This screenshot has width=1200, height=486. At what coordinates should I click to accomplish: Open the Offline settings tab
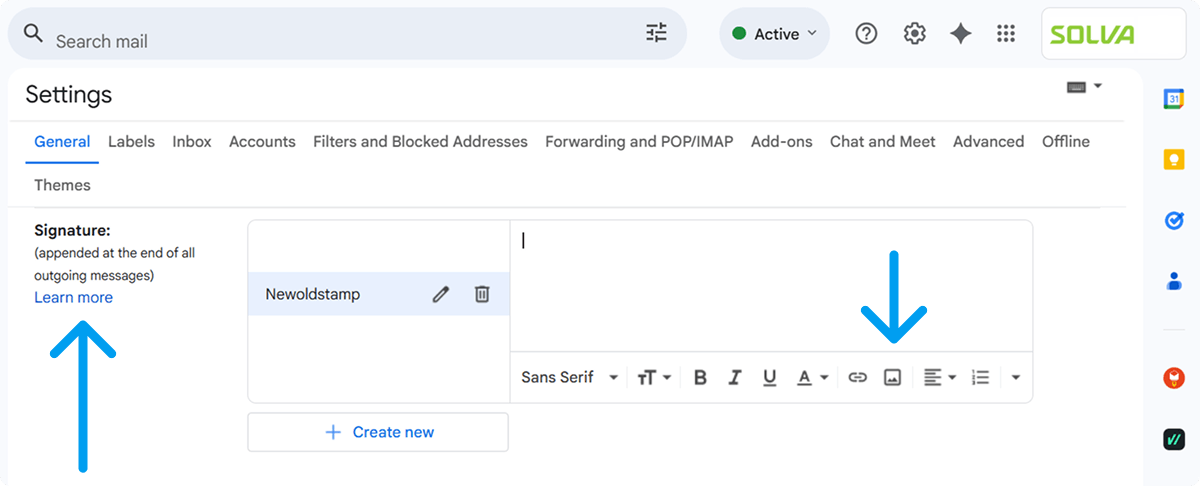1066,141
